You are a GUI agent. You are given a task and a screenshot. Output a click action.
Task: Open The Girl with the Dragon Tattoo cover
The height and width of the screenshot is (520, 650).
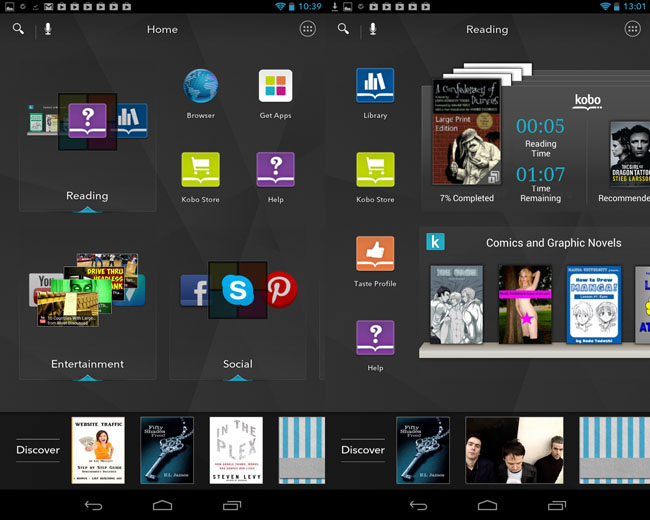[630, 152]
